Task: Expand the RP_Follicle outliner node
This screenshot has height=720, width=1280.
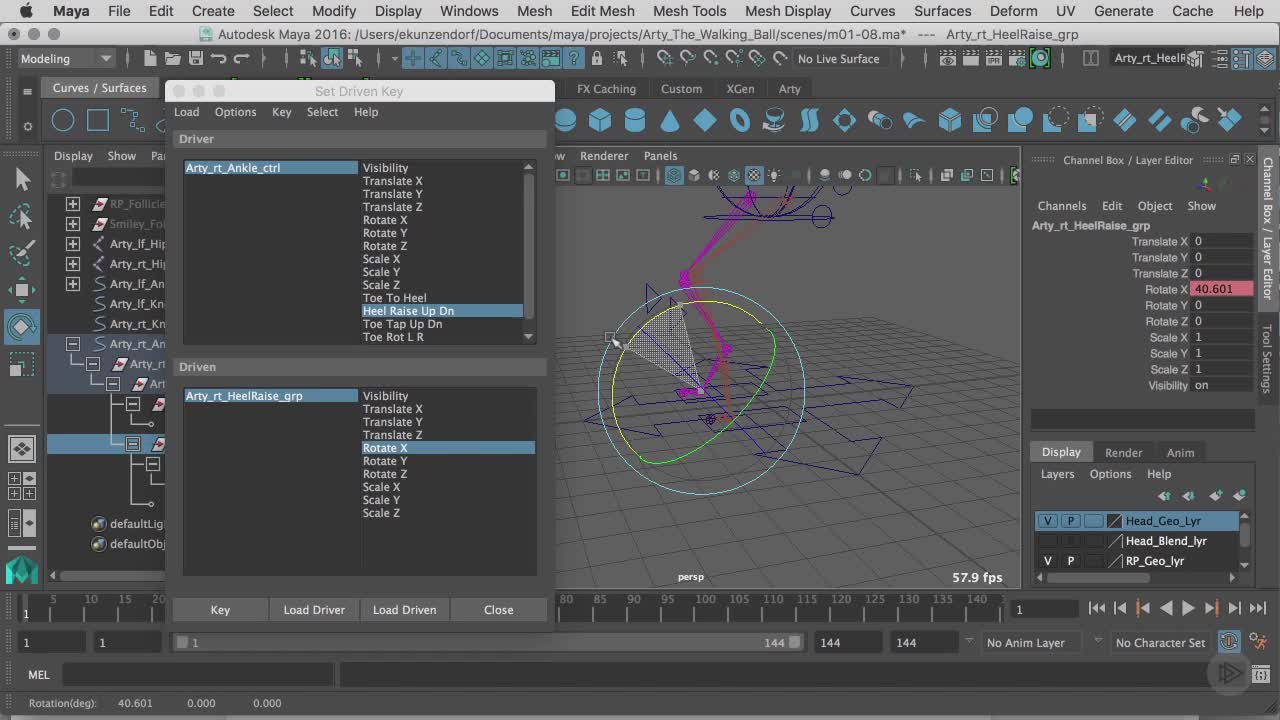Action: point(72,204)
